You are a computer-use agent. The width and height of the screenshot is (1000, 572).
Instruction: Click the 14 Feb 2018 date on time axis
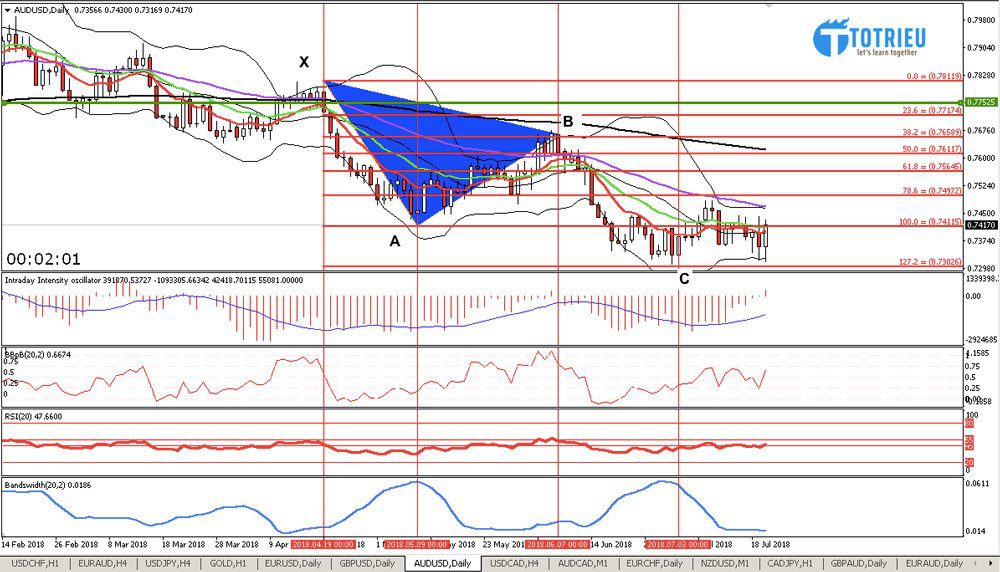(x=23, y=545)
